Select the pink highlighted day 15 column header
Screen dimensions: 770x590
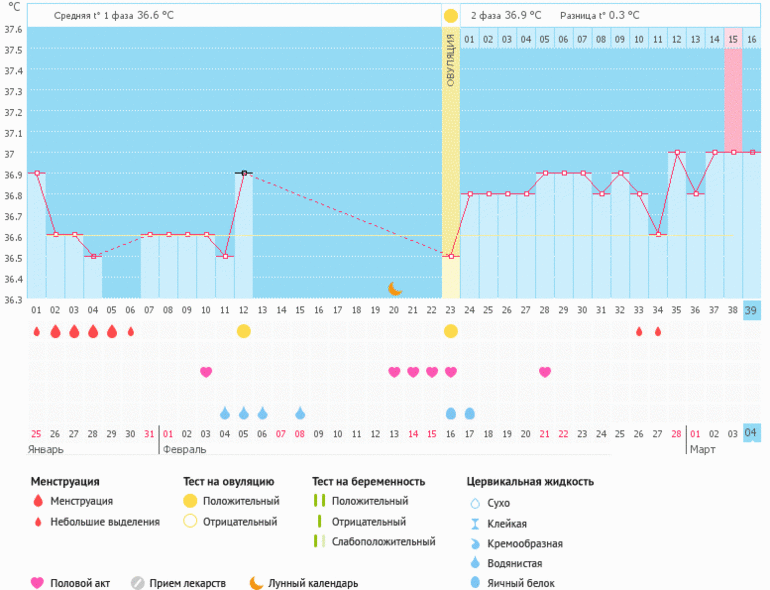(733, 39)
